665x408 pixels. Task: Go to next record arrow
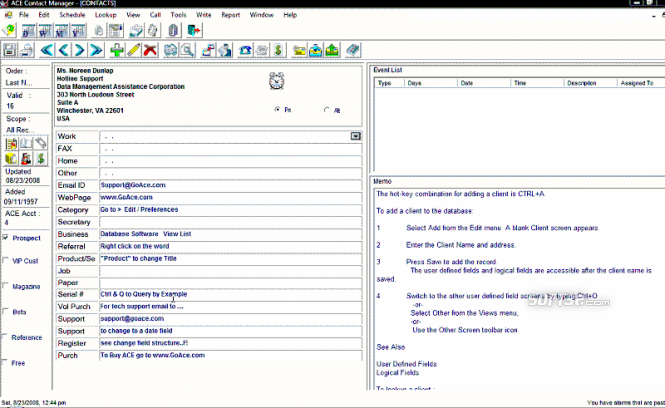79,50
